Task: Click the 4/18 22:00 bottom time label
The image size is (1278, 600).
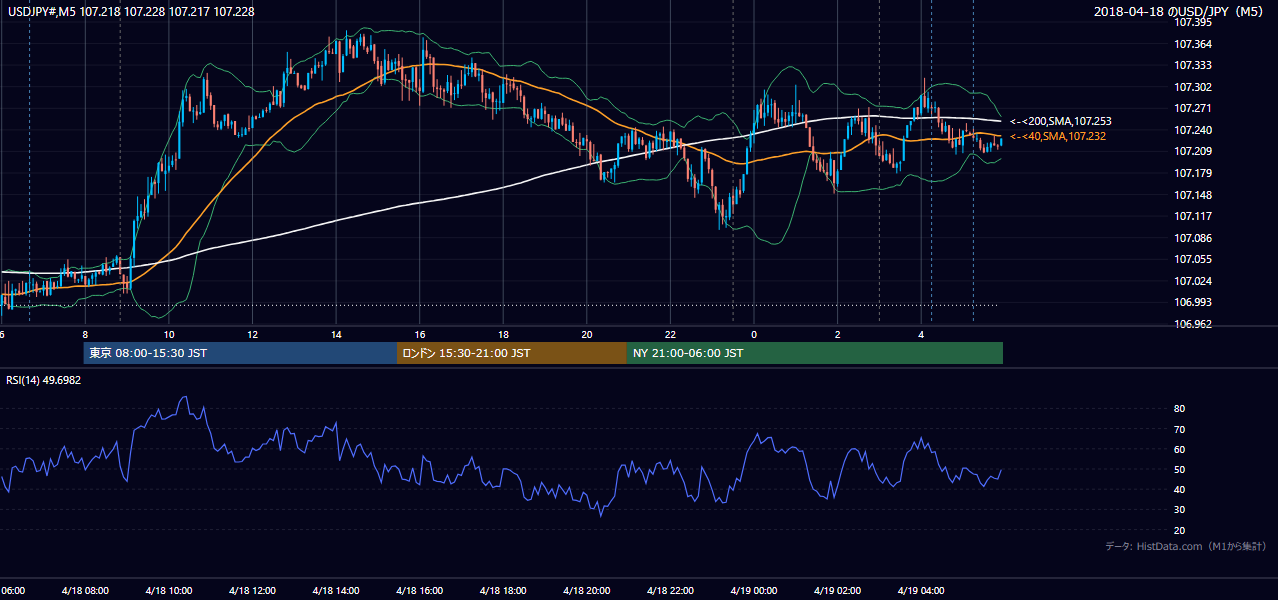Action: click(x=669, y=591)
